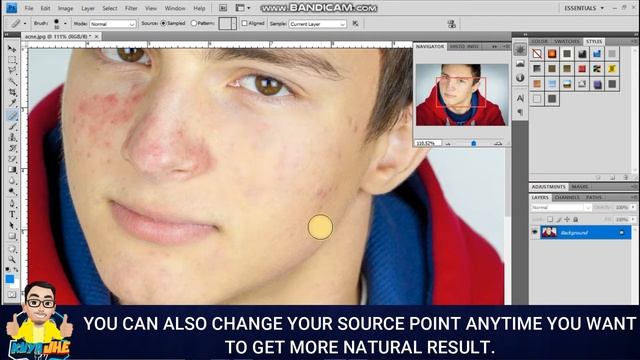Toggle ignore adjustment layers icon beside Sample
This screenshot has width=640, height=360.
point(356,24)
